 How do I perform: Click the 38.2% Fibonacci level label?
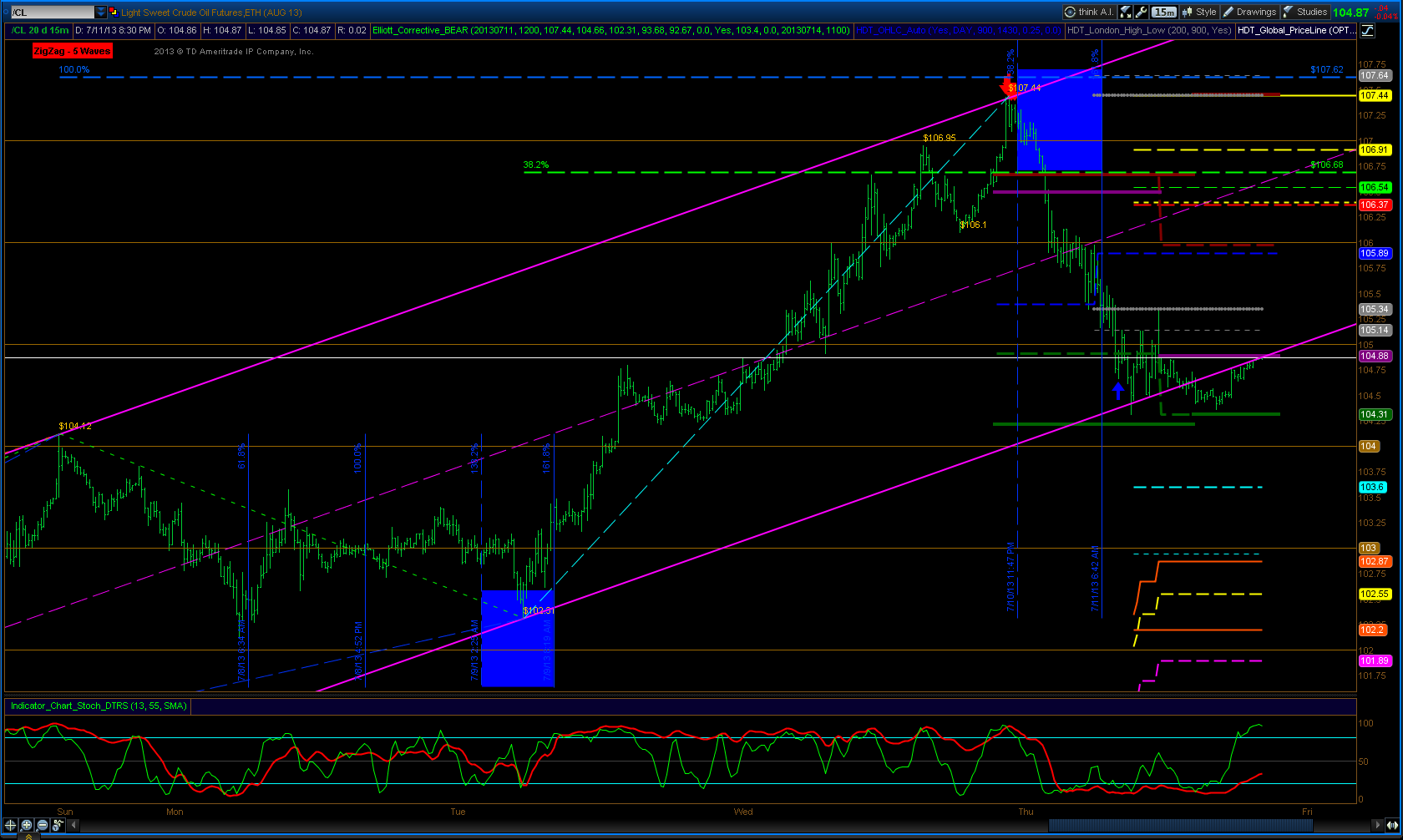pyautogui.click(x=536, y=164)
